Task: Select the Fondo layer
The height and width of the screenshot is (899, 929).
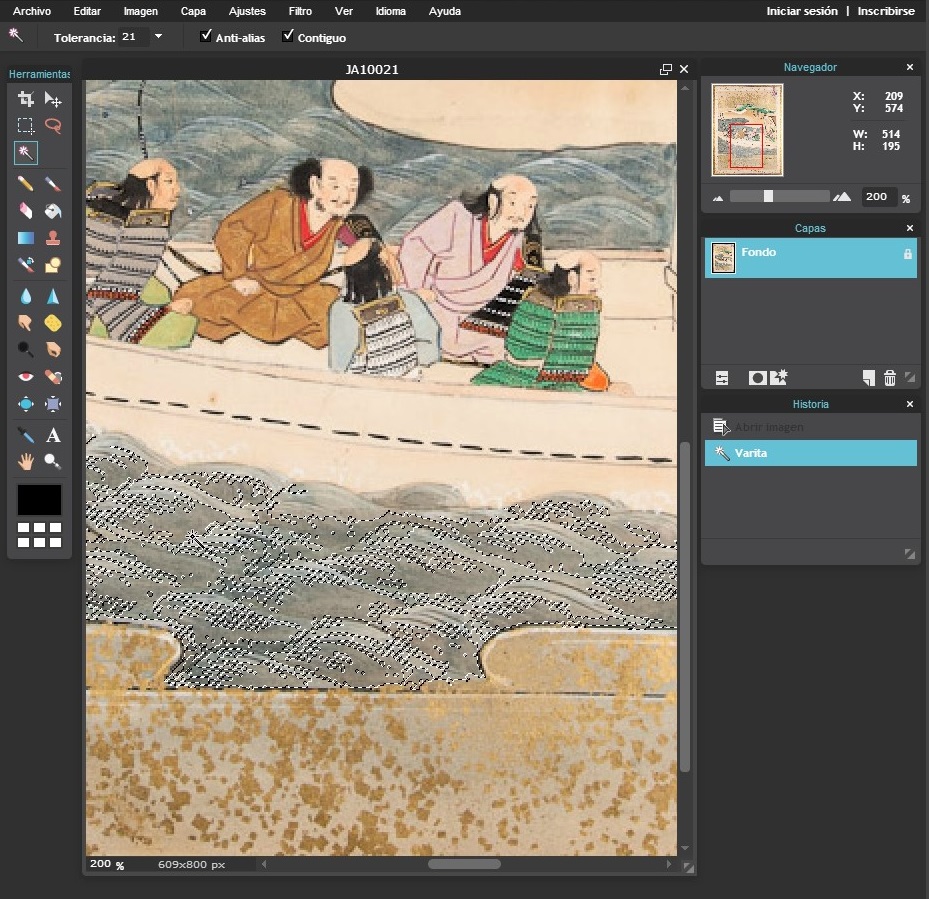Action: pos(810,258)
